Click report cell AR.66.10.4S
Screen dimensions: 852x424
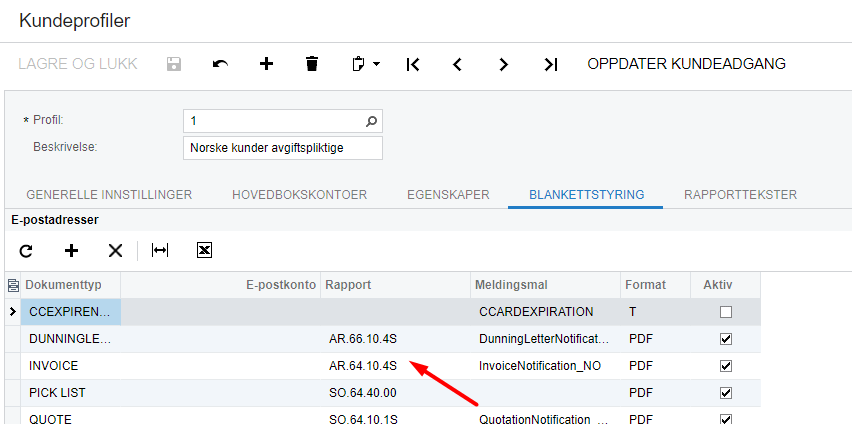pos(396,339)
